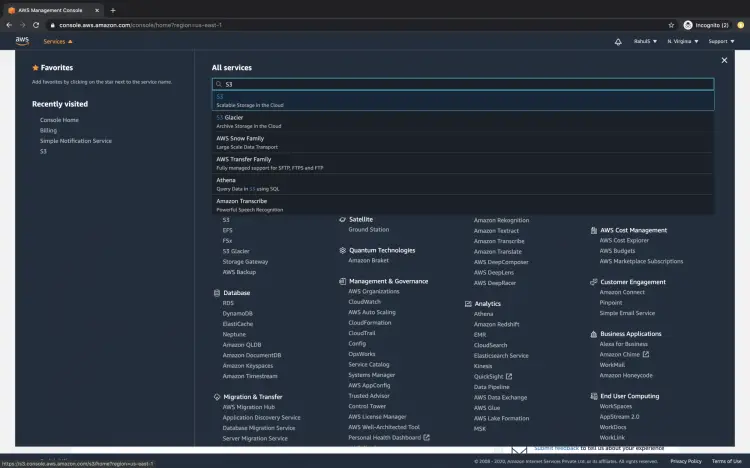Reload the page in browser
The height and width of the screenshot is (468, 750).
tap(36, 24)
